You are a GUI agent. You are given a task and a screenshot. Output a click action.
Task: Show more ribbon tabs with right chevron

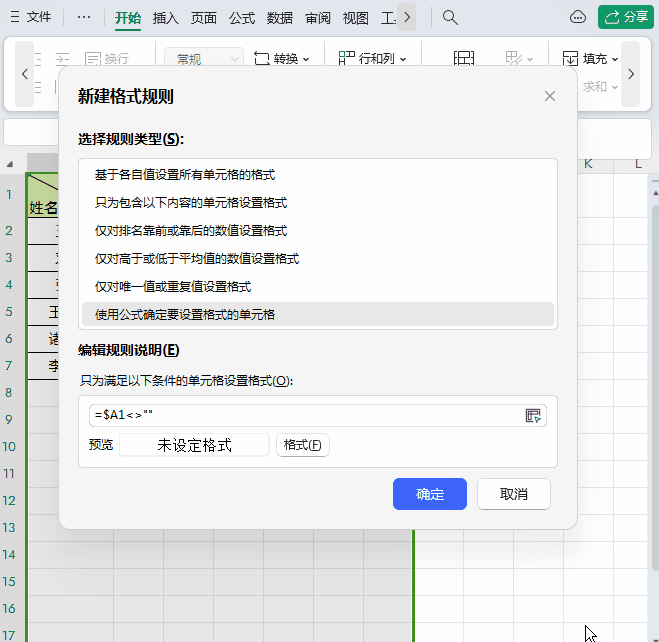[x=406, y=17]
